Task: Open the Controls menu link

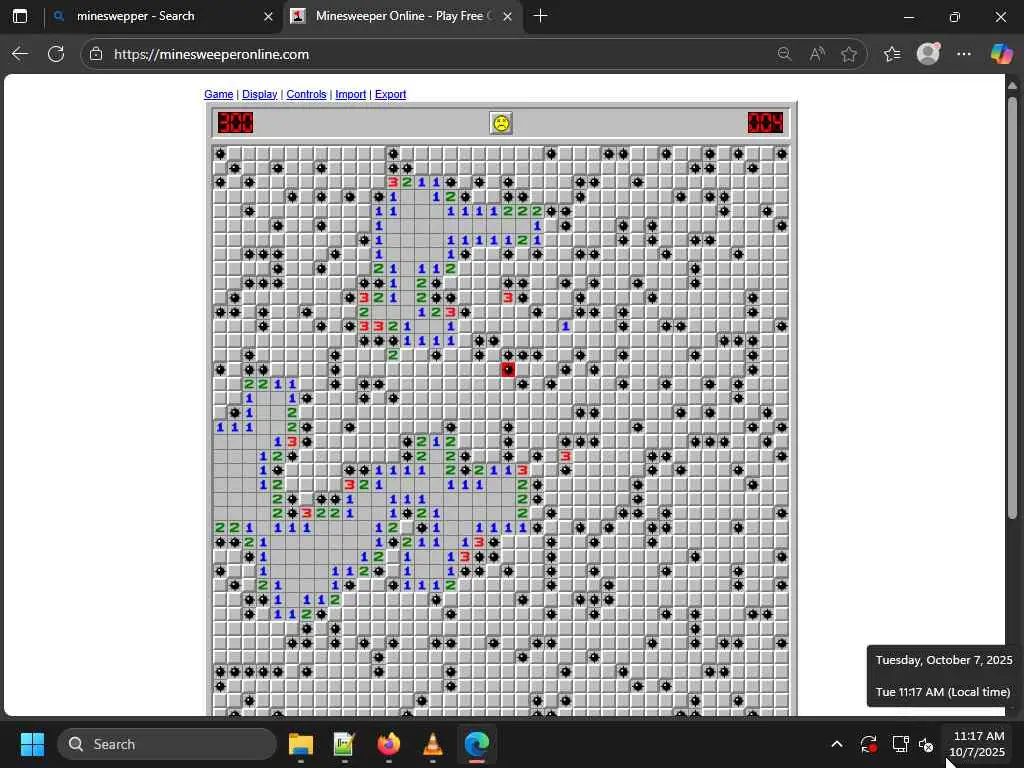Action: click(306, 94)
